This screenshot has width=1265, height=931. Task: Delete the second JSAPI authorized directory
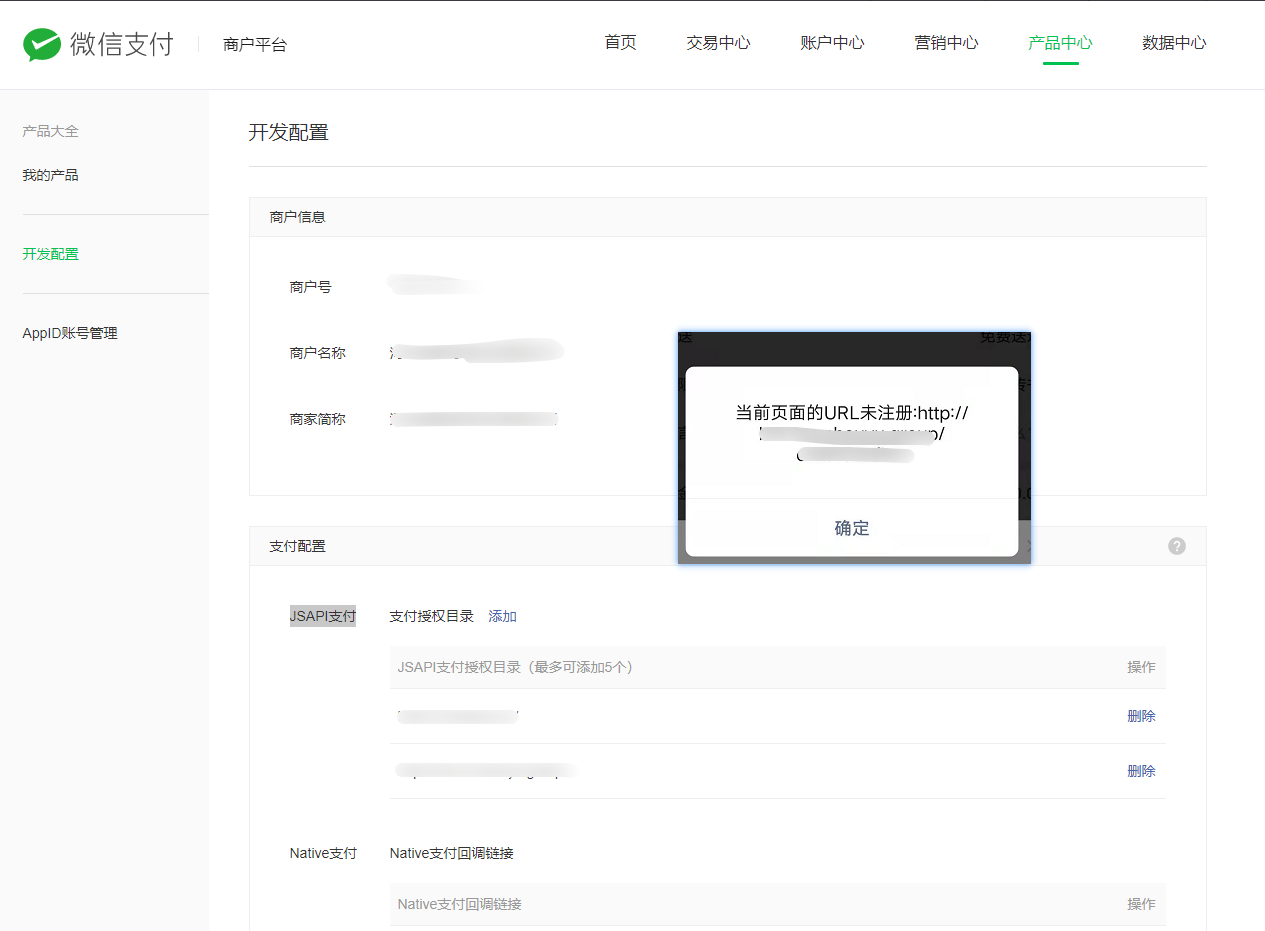tap(1141, 771)
